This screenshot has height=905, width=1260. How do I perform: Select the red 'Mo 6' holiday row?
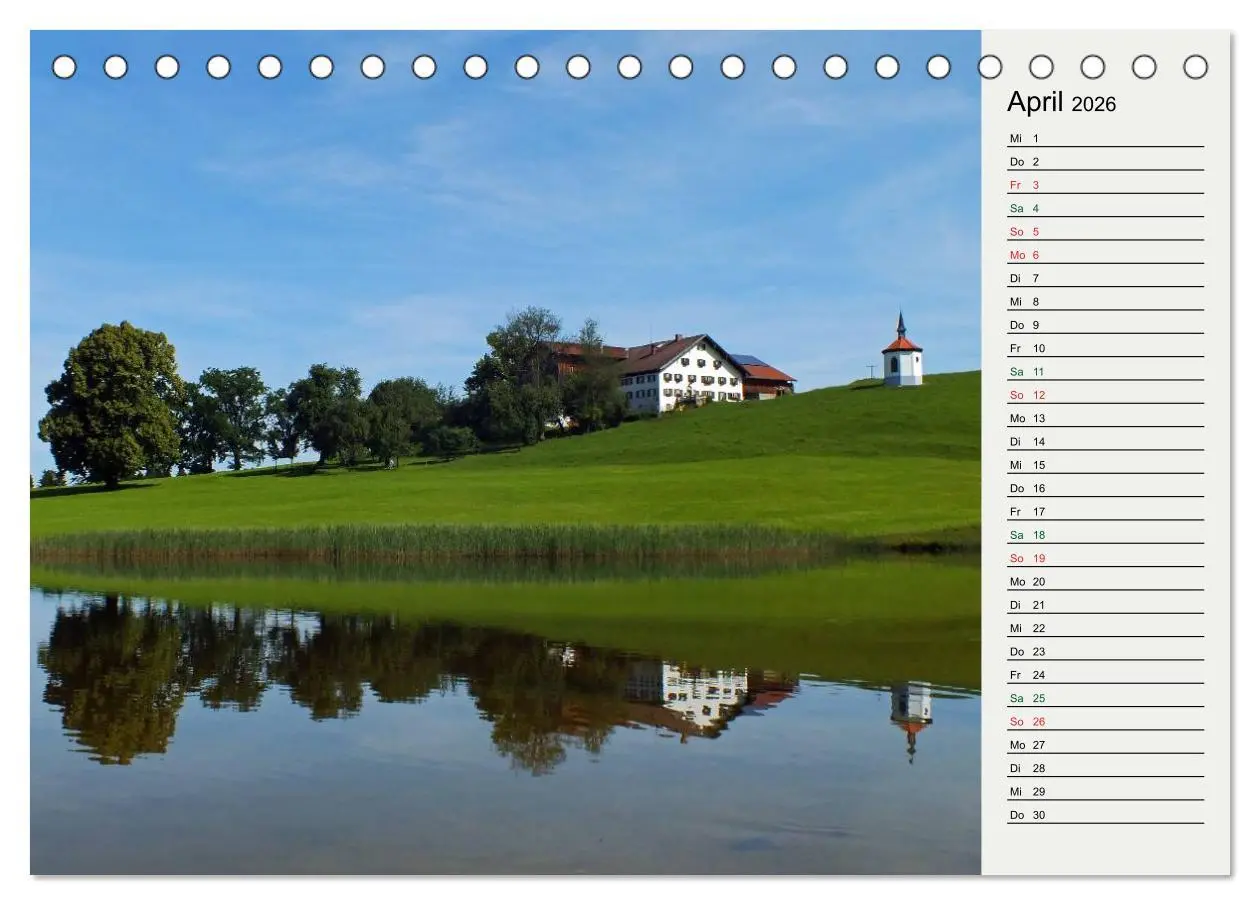click(x=1105, y=255)
